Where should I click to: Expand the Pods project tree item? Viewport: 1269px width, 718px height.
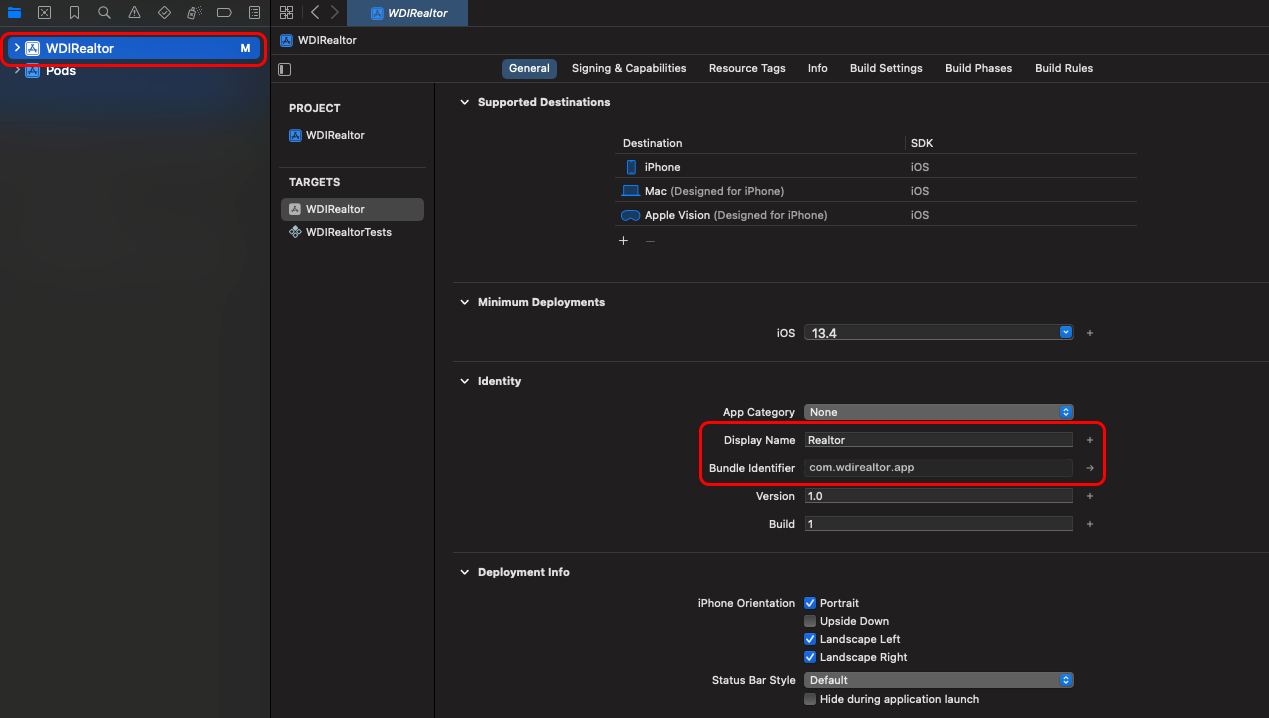pos(17,71)
